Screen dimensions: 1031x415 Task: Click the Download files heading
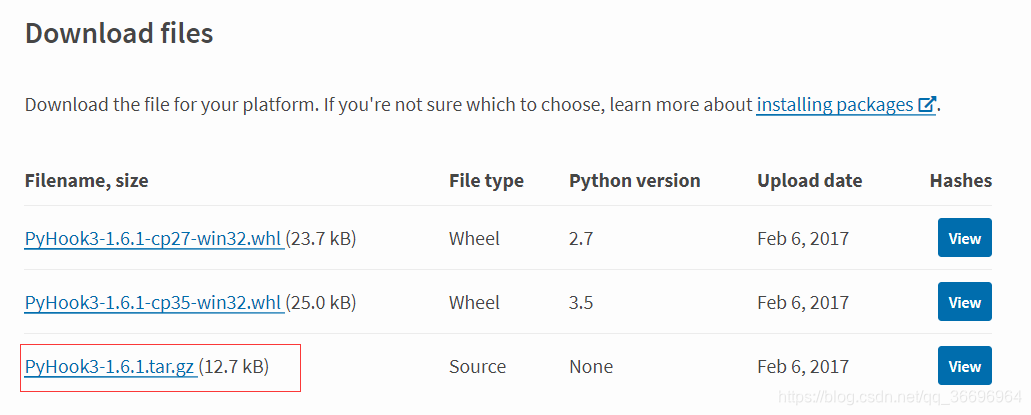(x=119, y=33)
